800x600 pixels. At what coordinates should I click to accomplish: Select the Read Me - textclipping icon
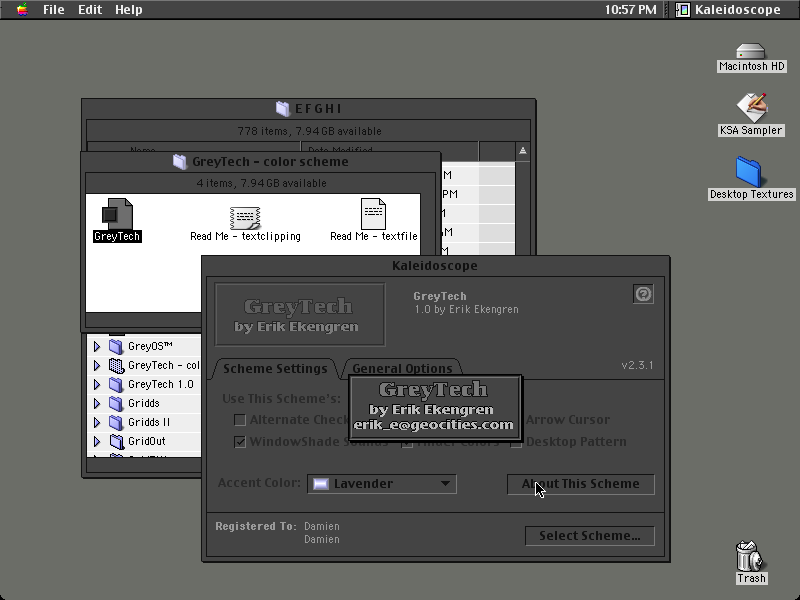[x=245, y=218]
